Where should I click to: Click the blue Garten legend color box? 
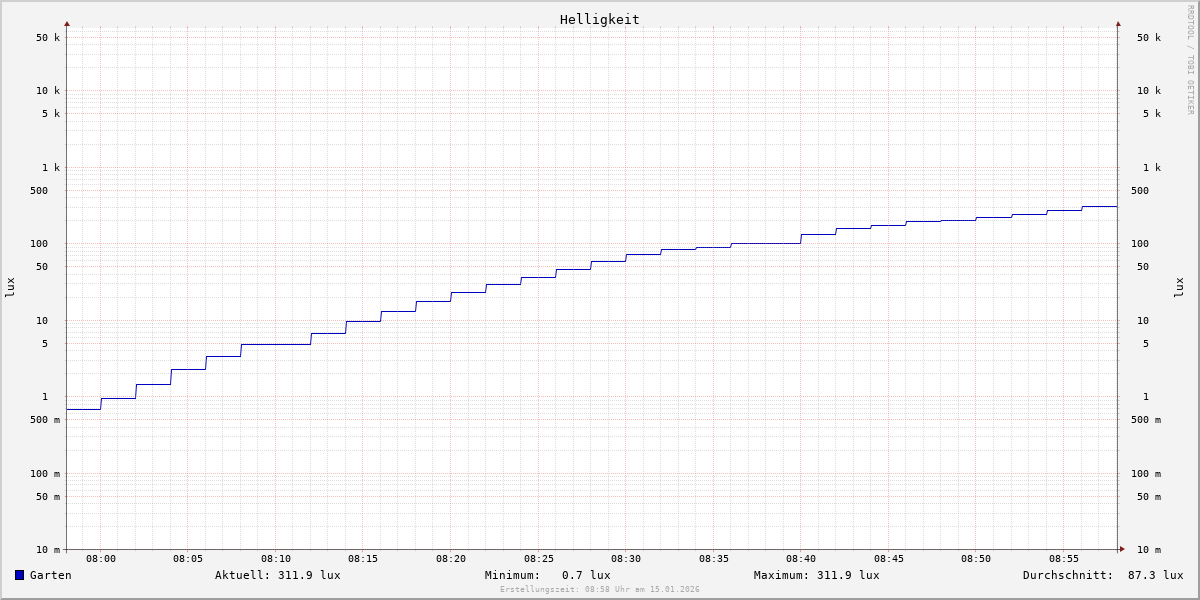pos(19,575)
